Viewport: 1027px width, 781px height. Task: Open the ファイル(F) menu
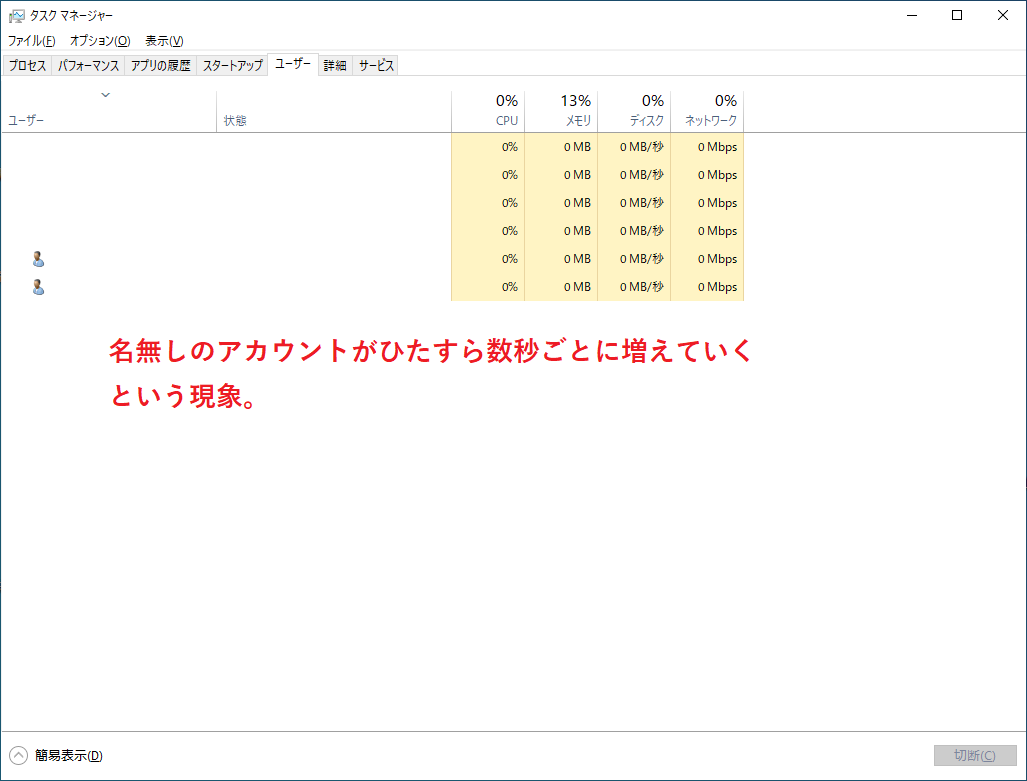(31, 41)
